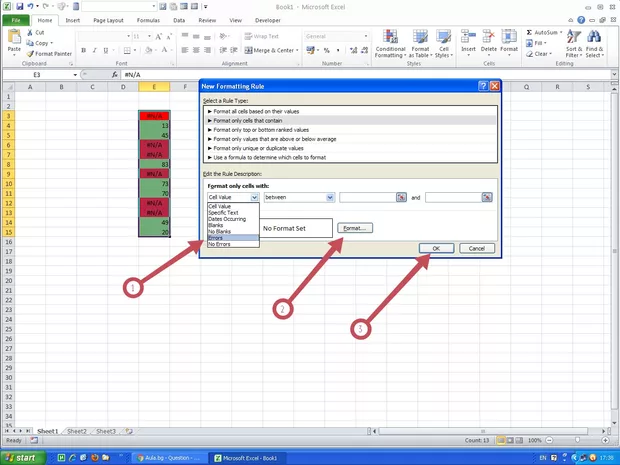Screen dimensions: 620x465
Task: Select 'Format only top or bottom ranked values'
Action: click(350, 130)
